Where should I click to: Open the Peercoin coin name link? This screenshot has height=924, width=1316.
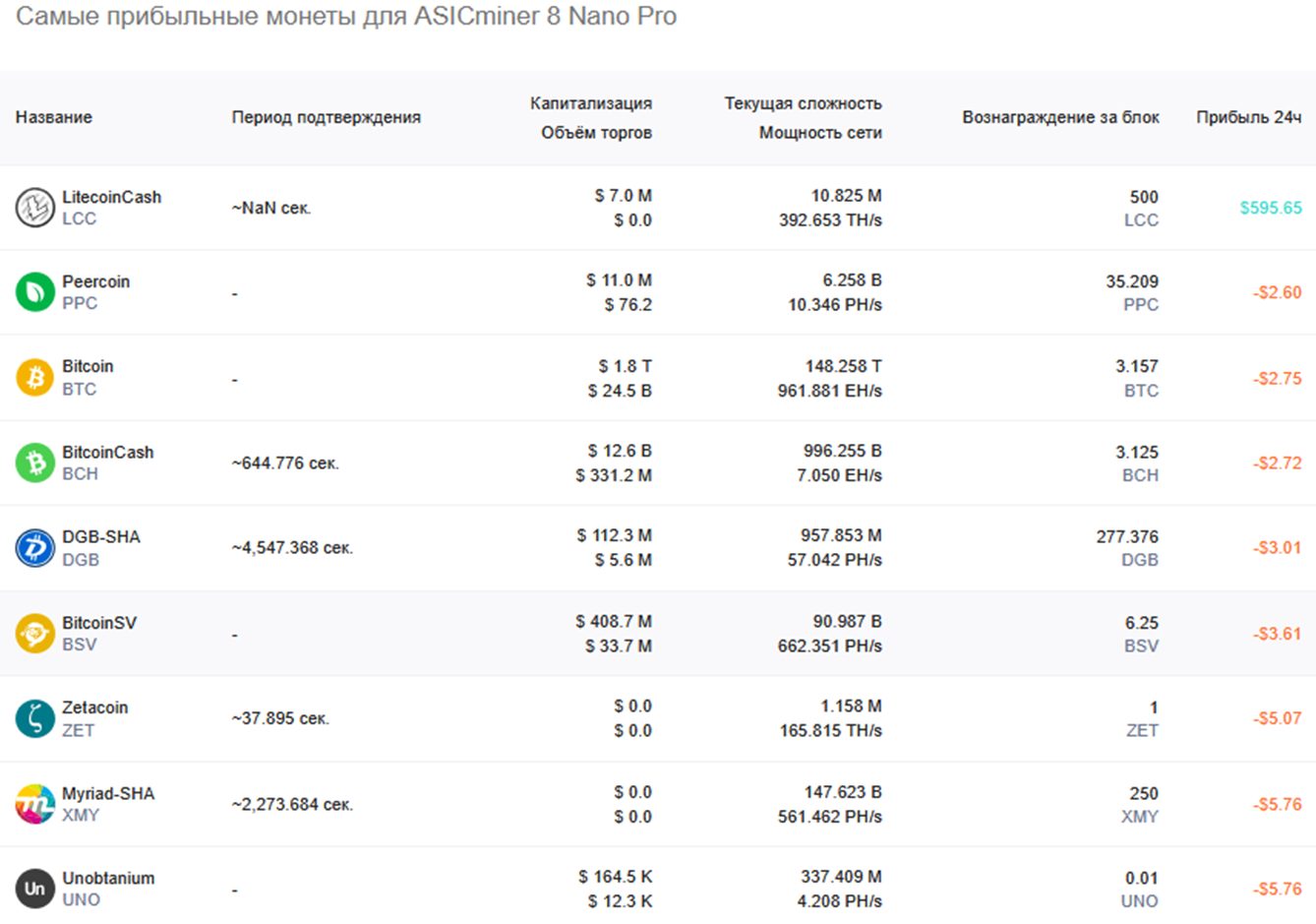click(x=95, y=281)
